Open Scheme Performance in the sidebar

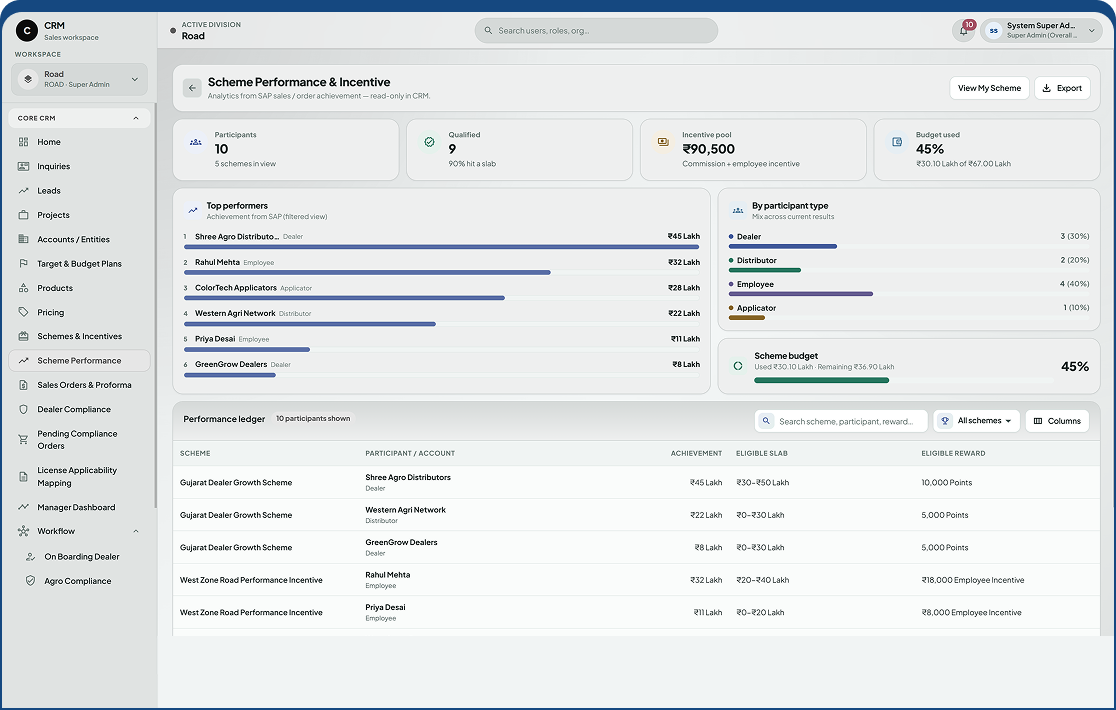(79, 361)
